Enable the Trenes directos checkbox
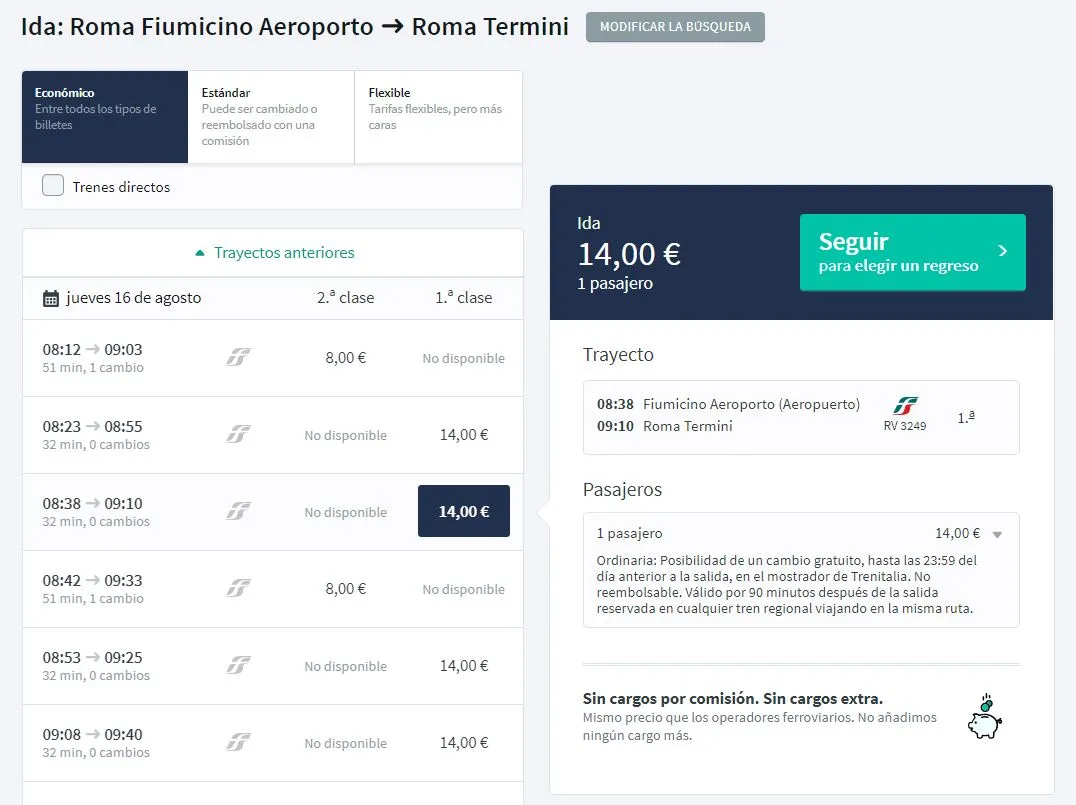 click(x=53, y=186)
